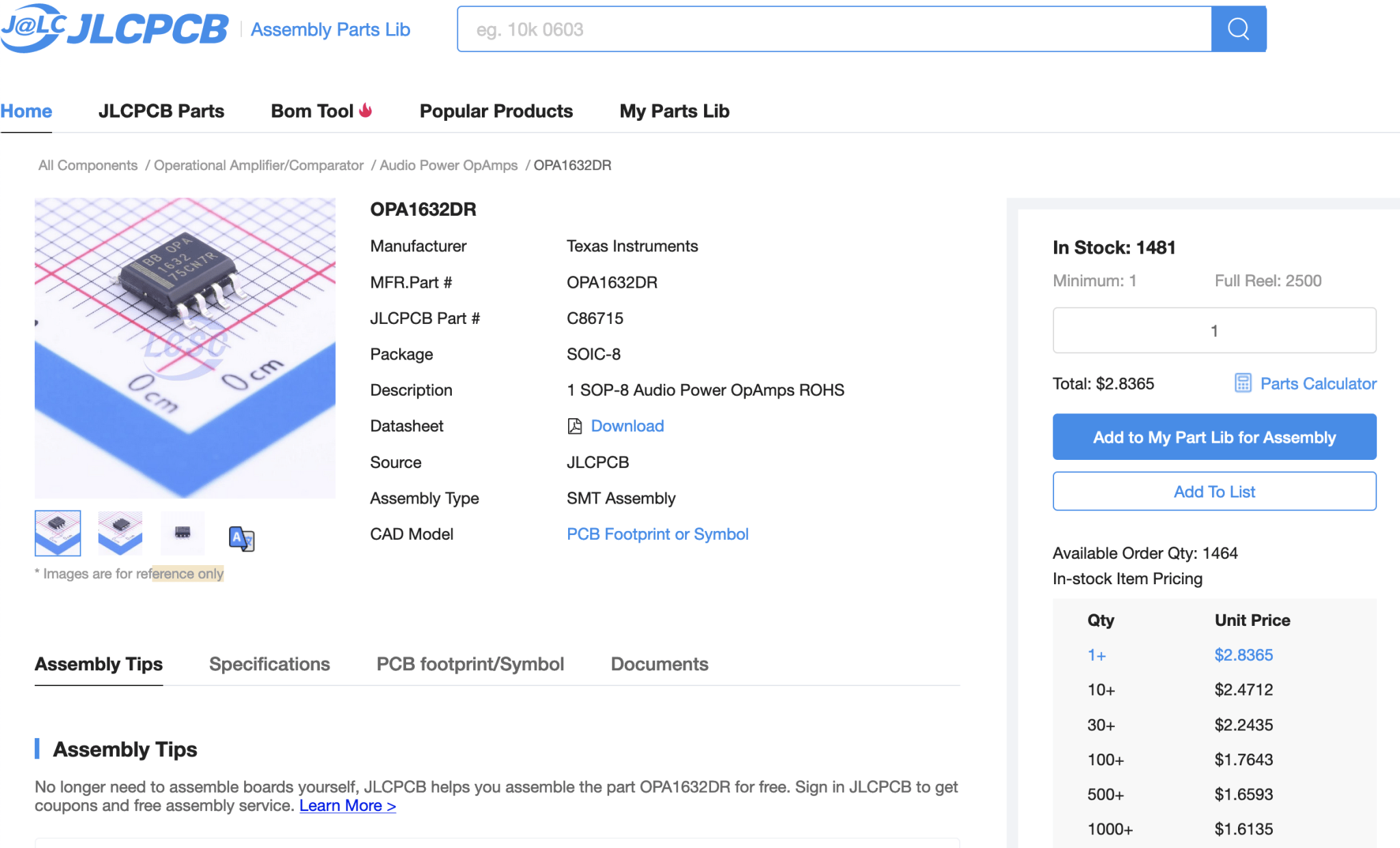Click the Bom Tool flame icon
The image size is (1400, 848).
366,110
